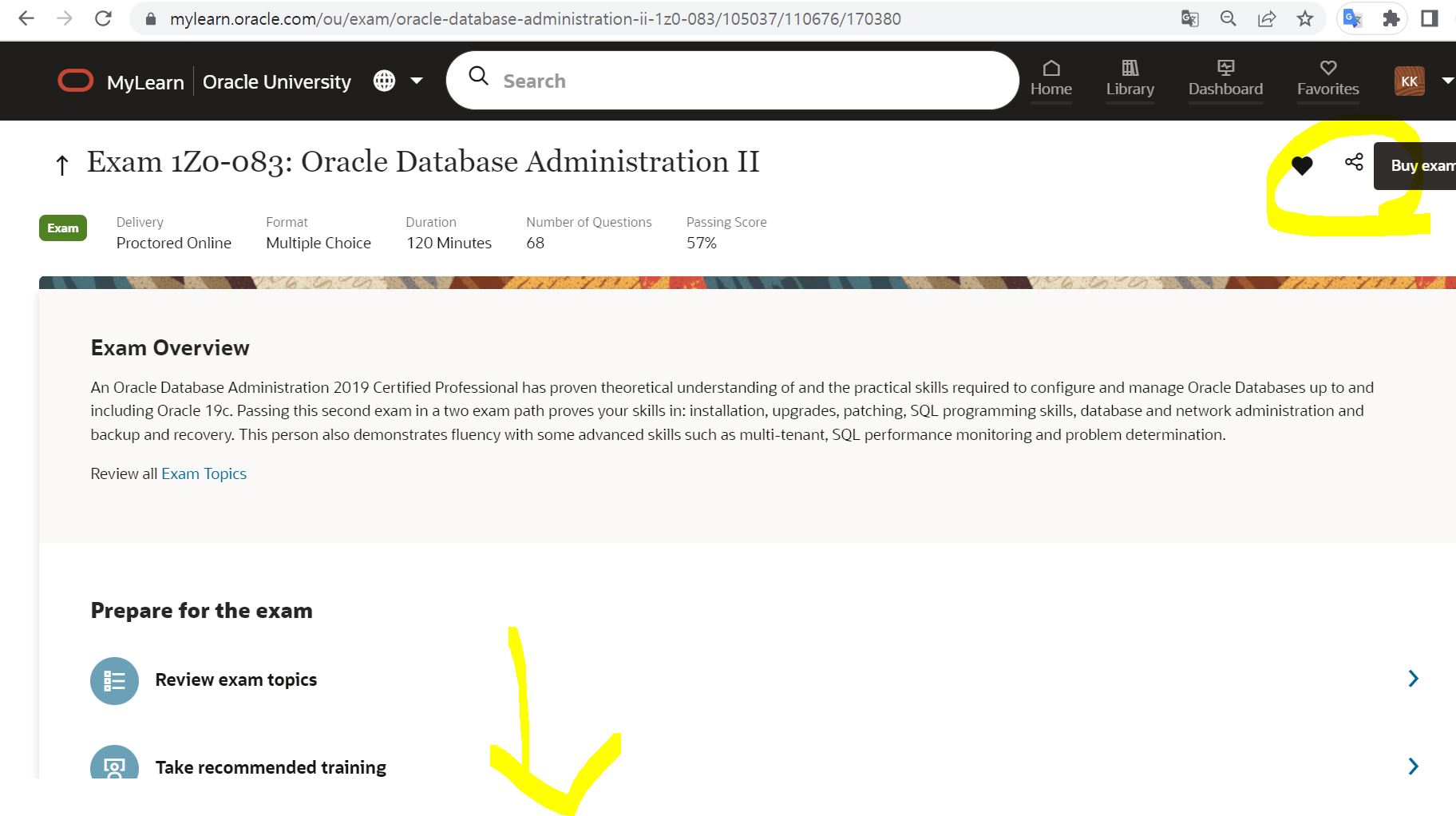1456x816 pixels.
Task: Toggle the browser side panel icon
Action: (1430, 18)
